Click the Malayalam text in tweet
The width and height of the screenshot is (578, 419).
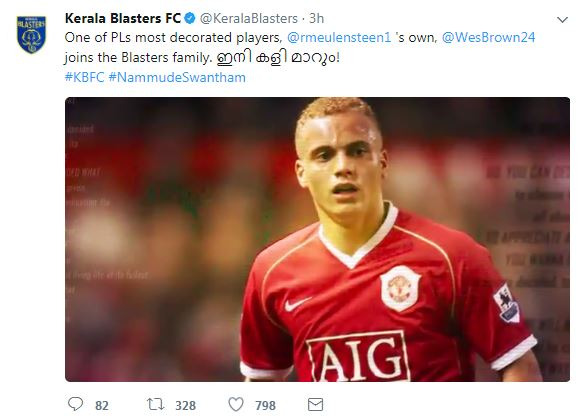point(278,58)
